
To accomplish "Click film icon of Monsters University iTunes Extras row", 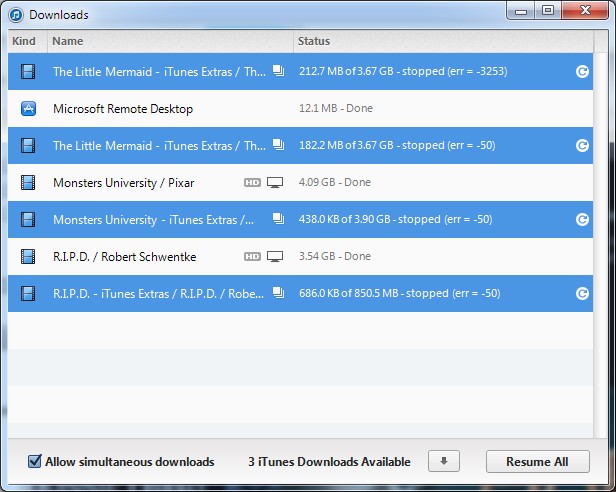I will tap(28, 219).
